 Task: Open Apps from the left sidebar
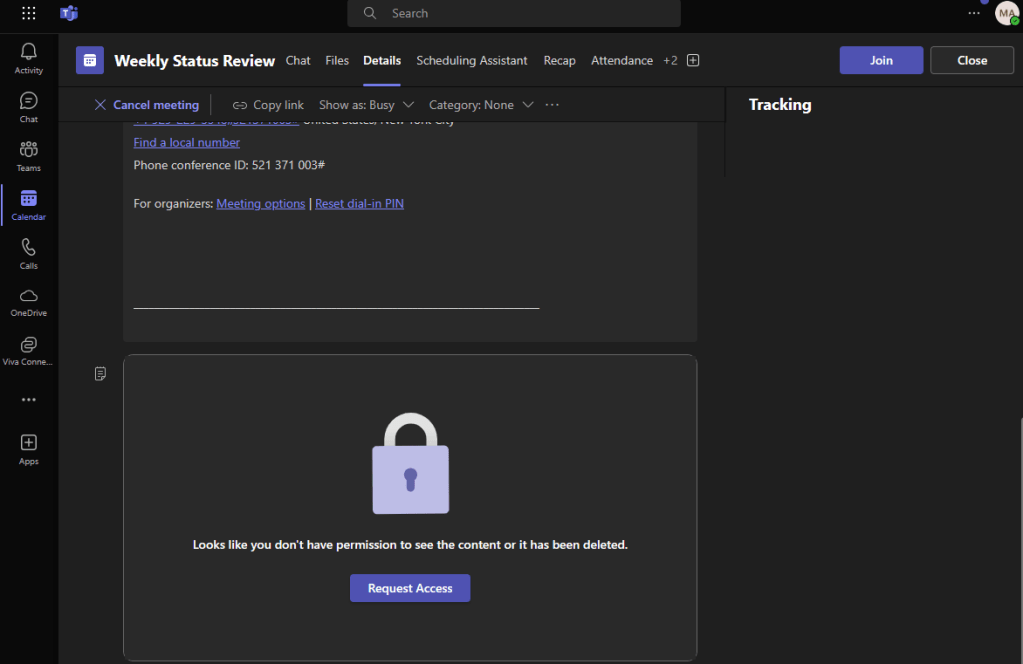pyautogui.click(x=28, y=448)
